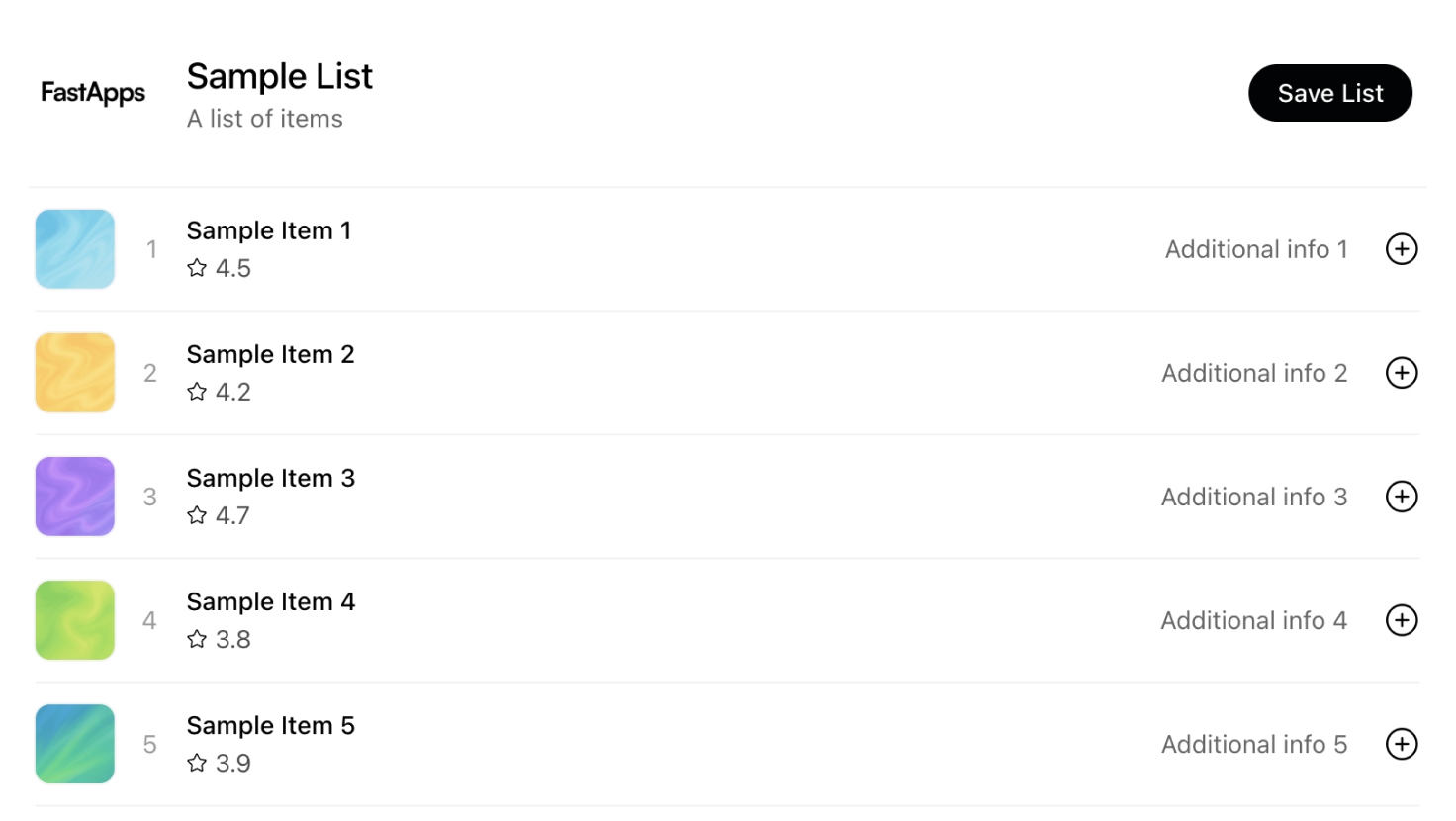Select the teal thumbnail of Sample Item 5
The width and height of the screenshot is (1456, 821).
pyautogui.click(x=74, y=744)
